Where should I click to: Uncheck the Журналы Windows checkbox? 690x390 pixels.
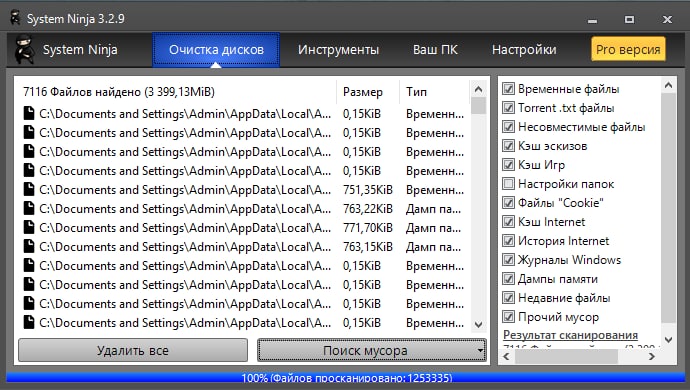pos(508,260)
